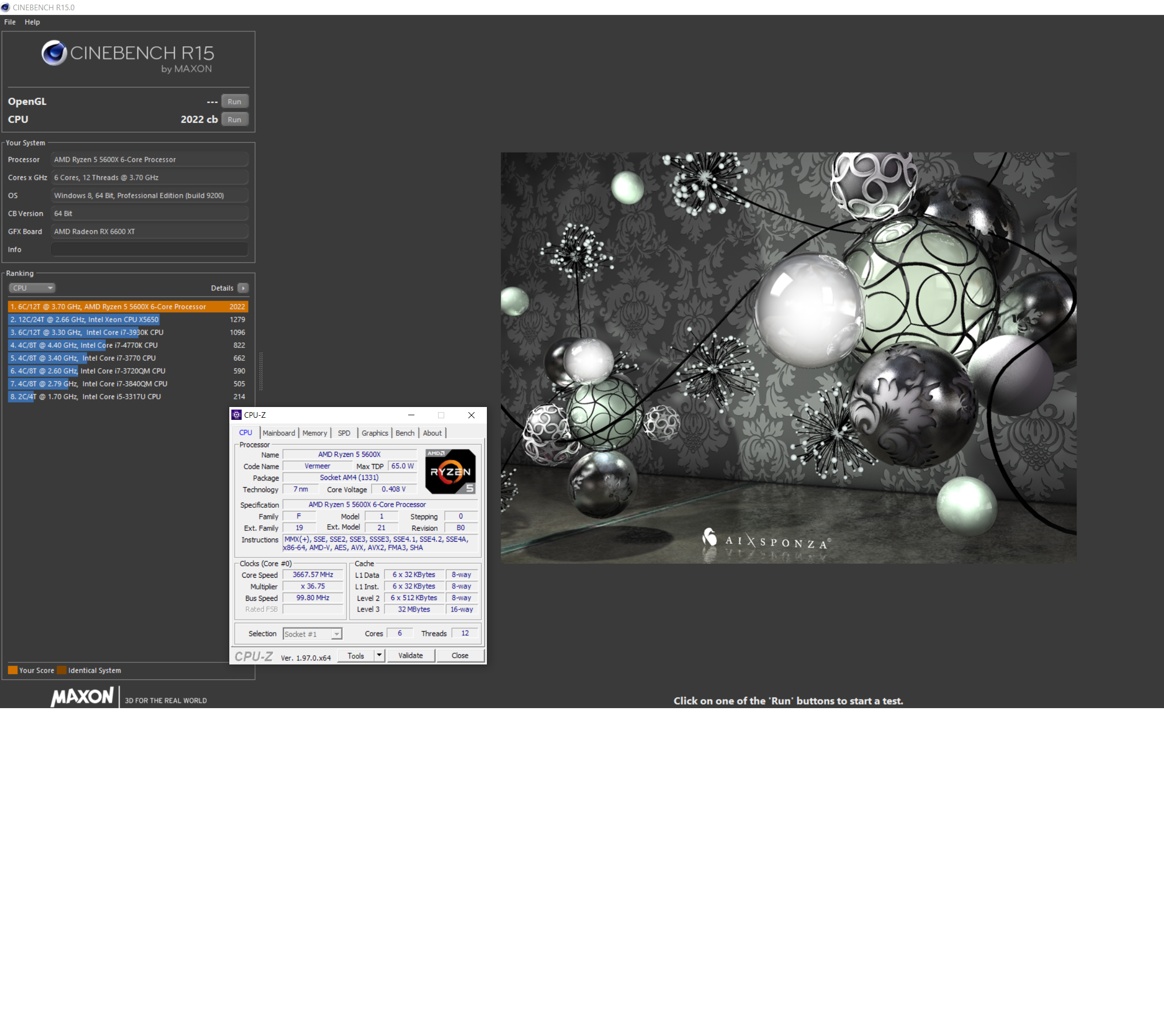Click the Instructions list box in CPU-Z
Image resolution: width=1164 pixels, height=1036 pixels.
point(380,544)
